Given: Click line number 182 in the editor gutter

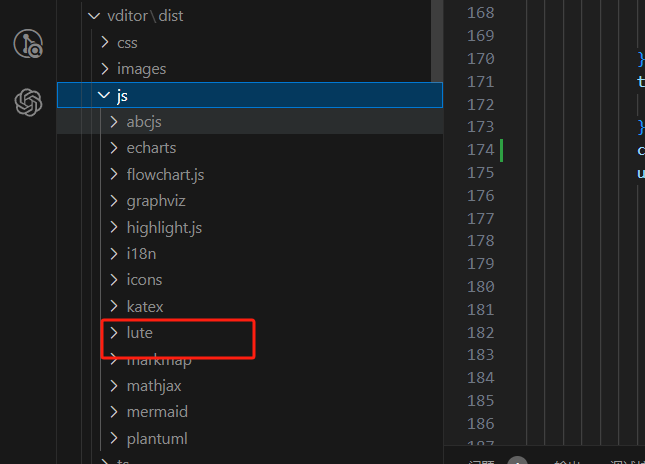Looking at the screenshot, I should [480, 332].
